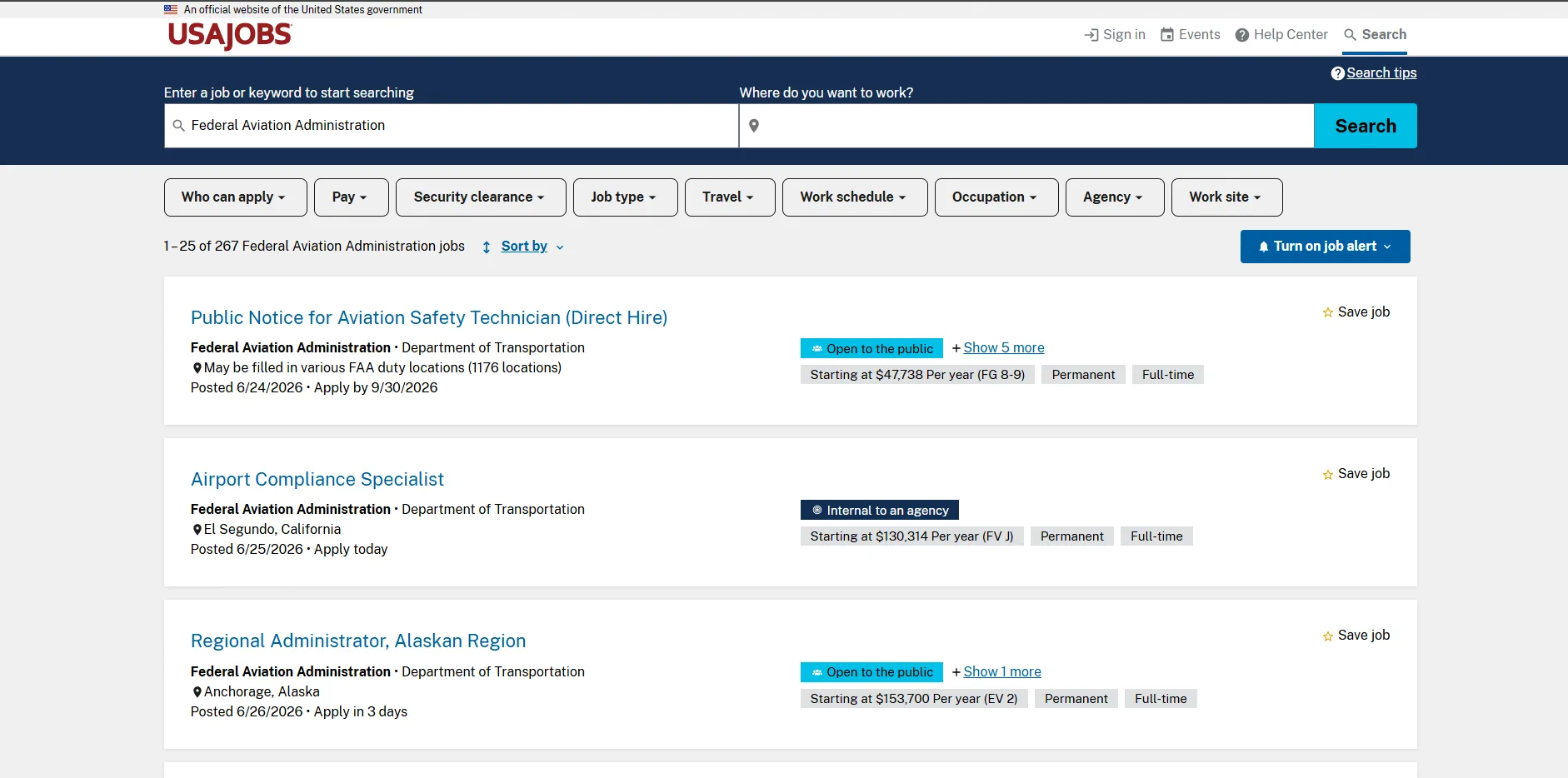Click the magnifier icon in keyword field
The width and height of the screenshot is (1568, 778).
178,126
